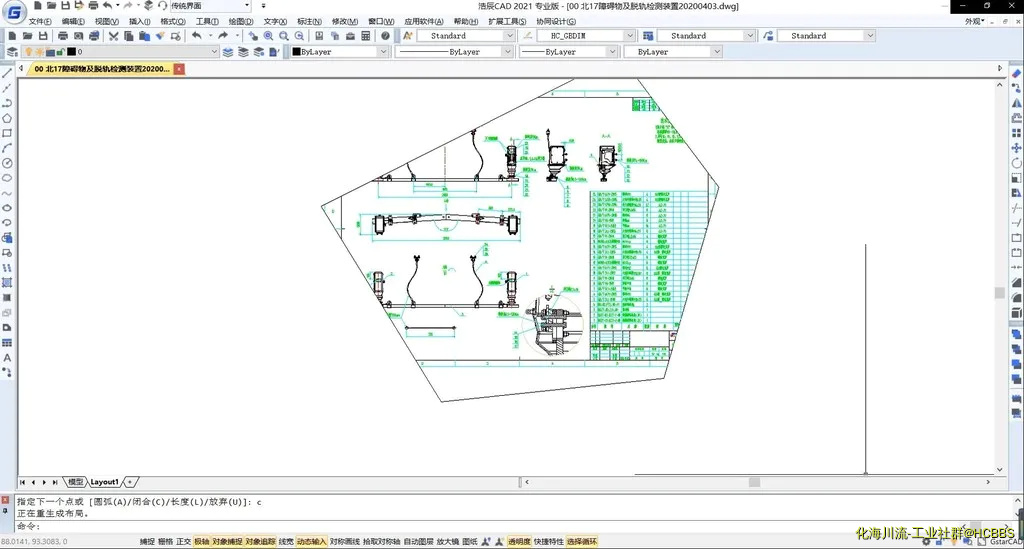The height and width of the screenshot is (549, 1024).
Task: Close the drawing document tab
Action: [x=179, y=69]
